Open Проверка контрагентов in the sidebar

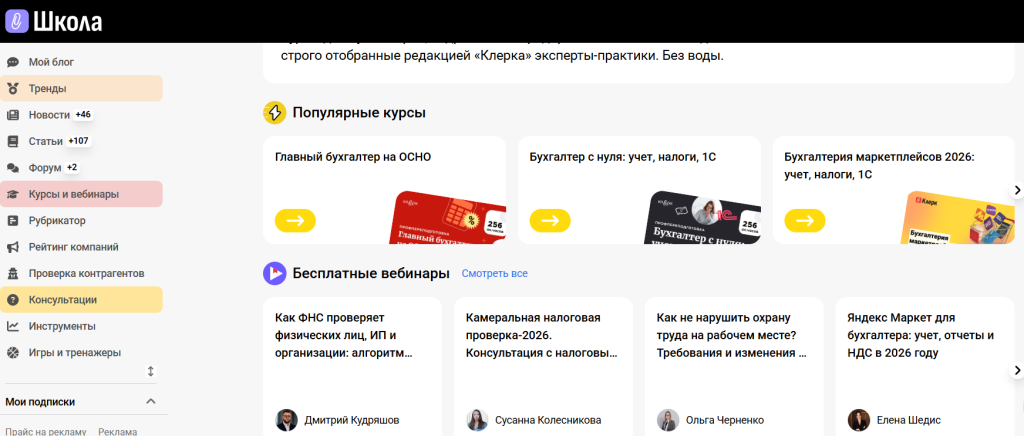(81, 273)
